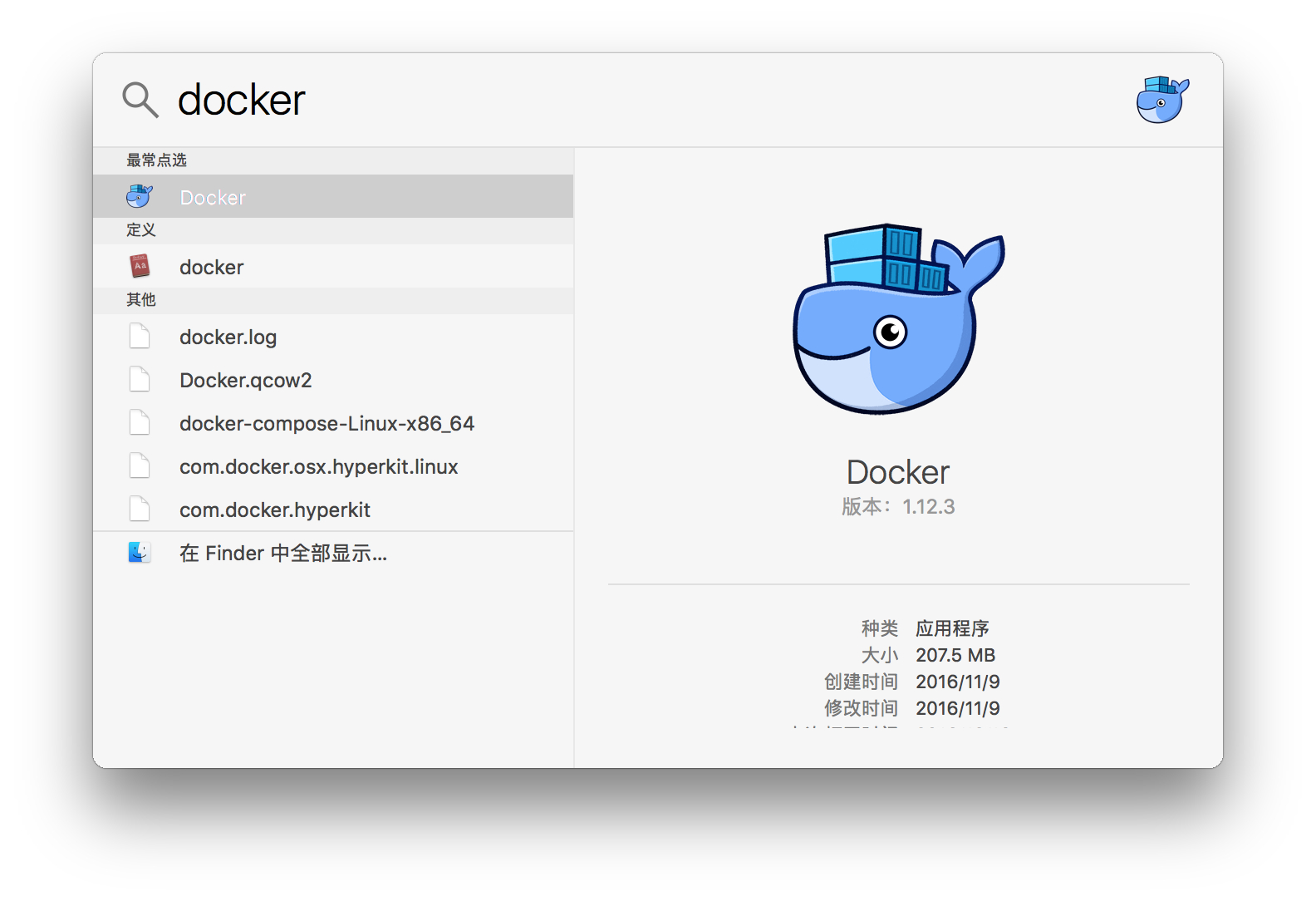Select com.docker.osx.hyperkit.linux result
Image resolution: width=1316 pixels, height=901 pixels.
pos(333,466)
